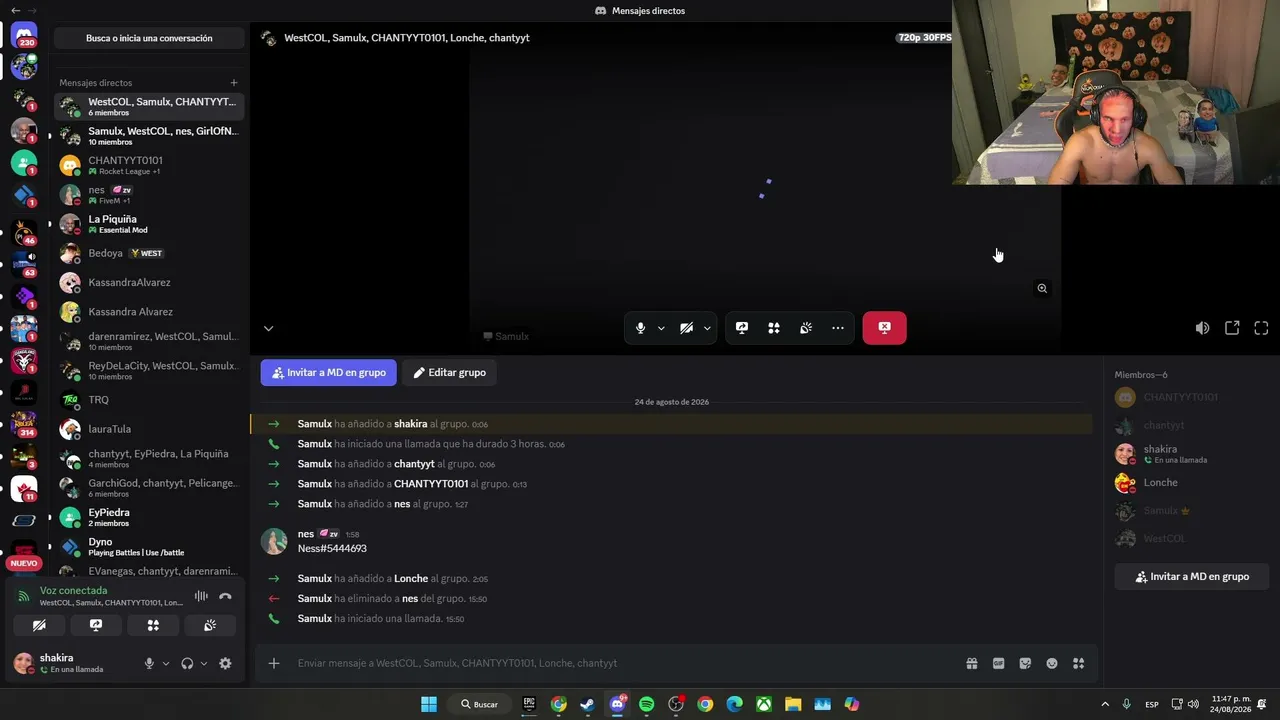1280x720 pixels.
Task: Mute microphone in the call controls
Action: (x=640, y=328)
